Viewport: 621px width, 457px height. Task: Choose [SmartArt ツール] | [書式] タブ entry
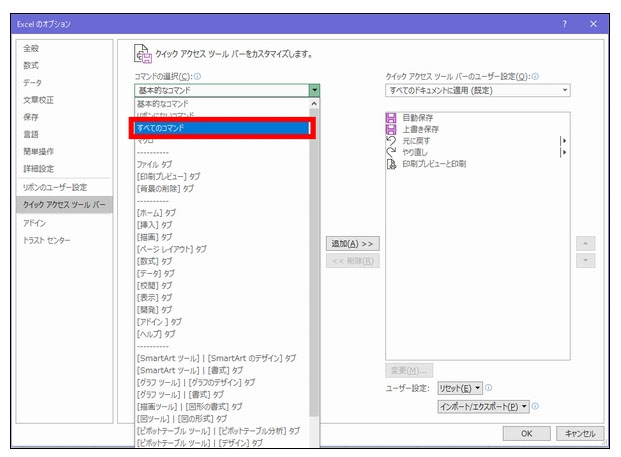point(222,370)
